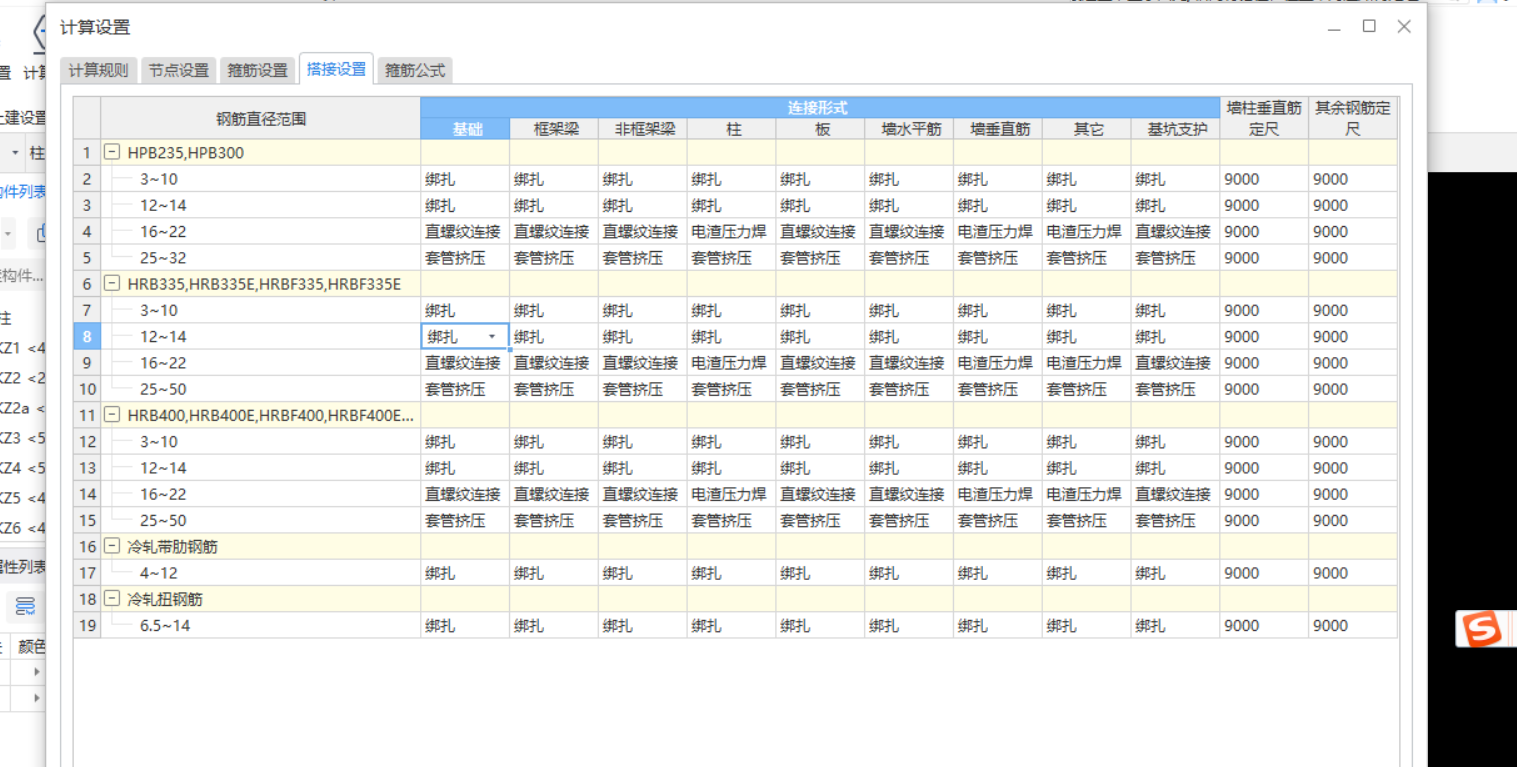Open the 节点设置 tab
The image size is (1517, 767).
click(179, 70)
